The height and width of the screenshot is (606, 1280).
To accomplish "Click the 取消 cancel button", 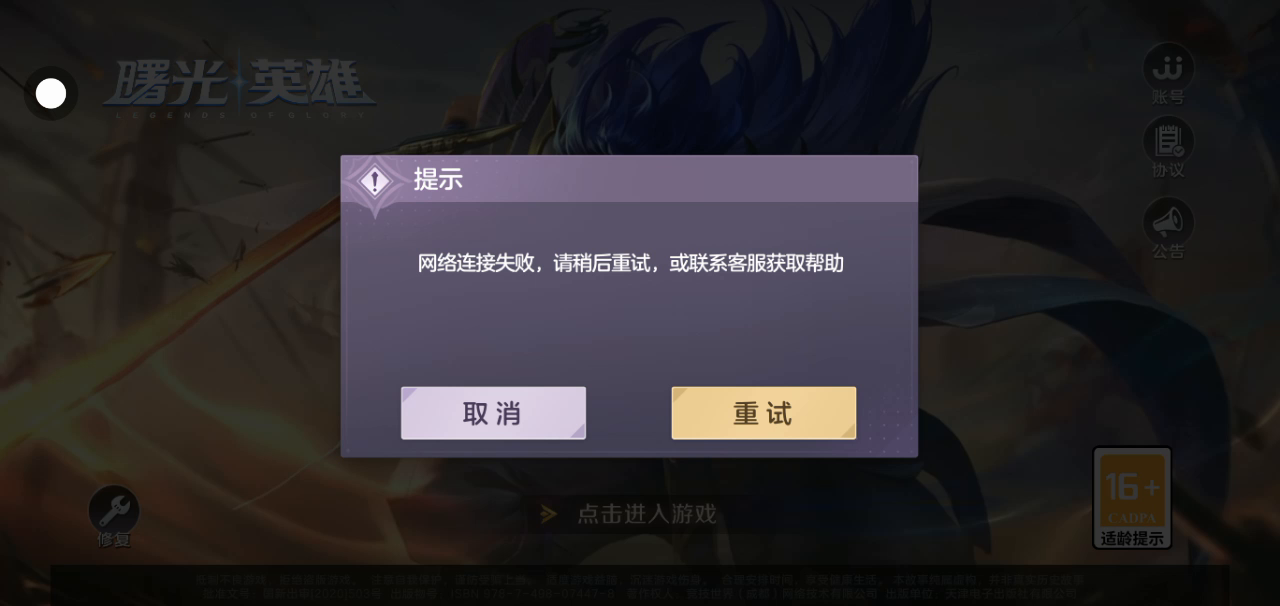I will click(x=493, y=413).
